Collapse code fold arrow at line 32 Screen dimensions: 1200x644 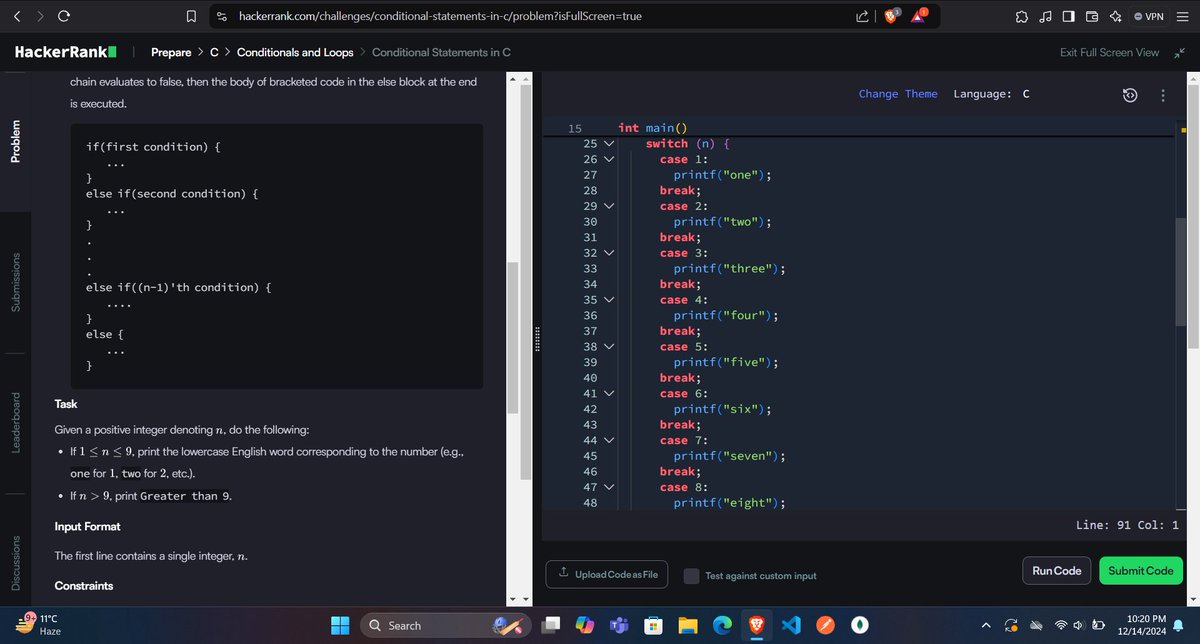click(607, 253)
